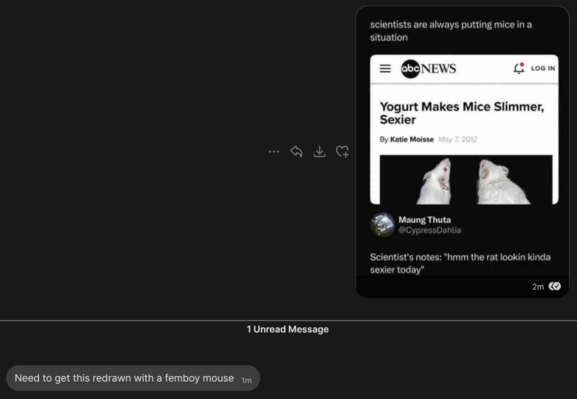The height and width of the screenshot is (399, 577).
Task: Open the three-dot more options menu
Action: point(274,152)
